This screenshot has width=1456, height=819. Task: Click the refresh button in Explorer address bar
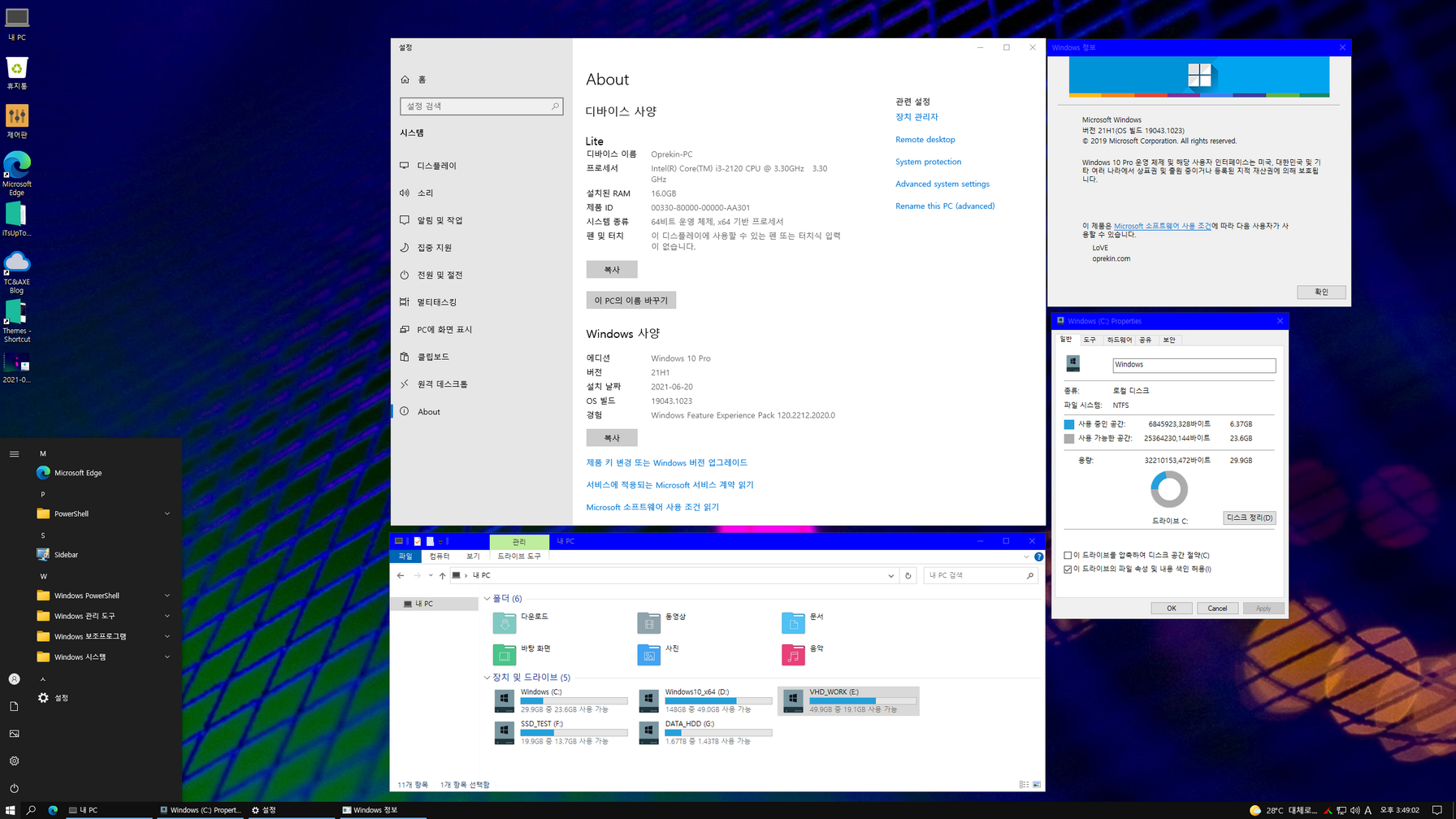908,575
